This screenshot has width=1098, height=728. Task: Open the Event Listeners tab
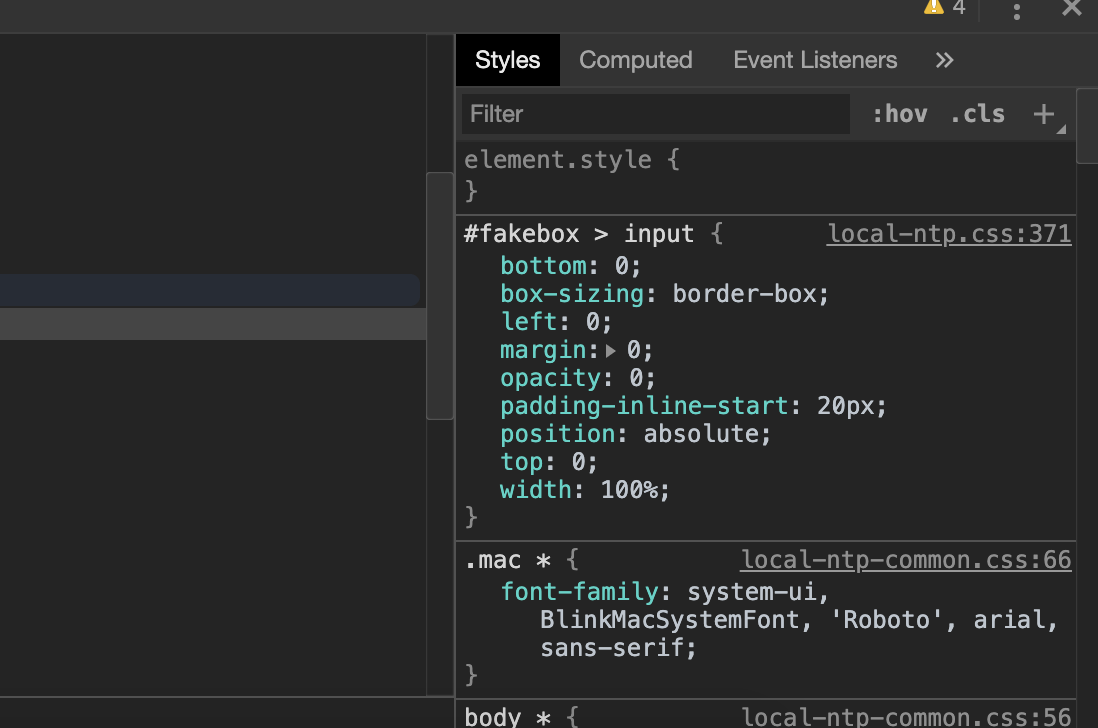coord(815,60)
